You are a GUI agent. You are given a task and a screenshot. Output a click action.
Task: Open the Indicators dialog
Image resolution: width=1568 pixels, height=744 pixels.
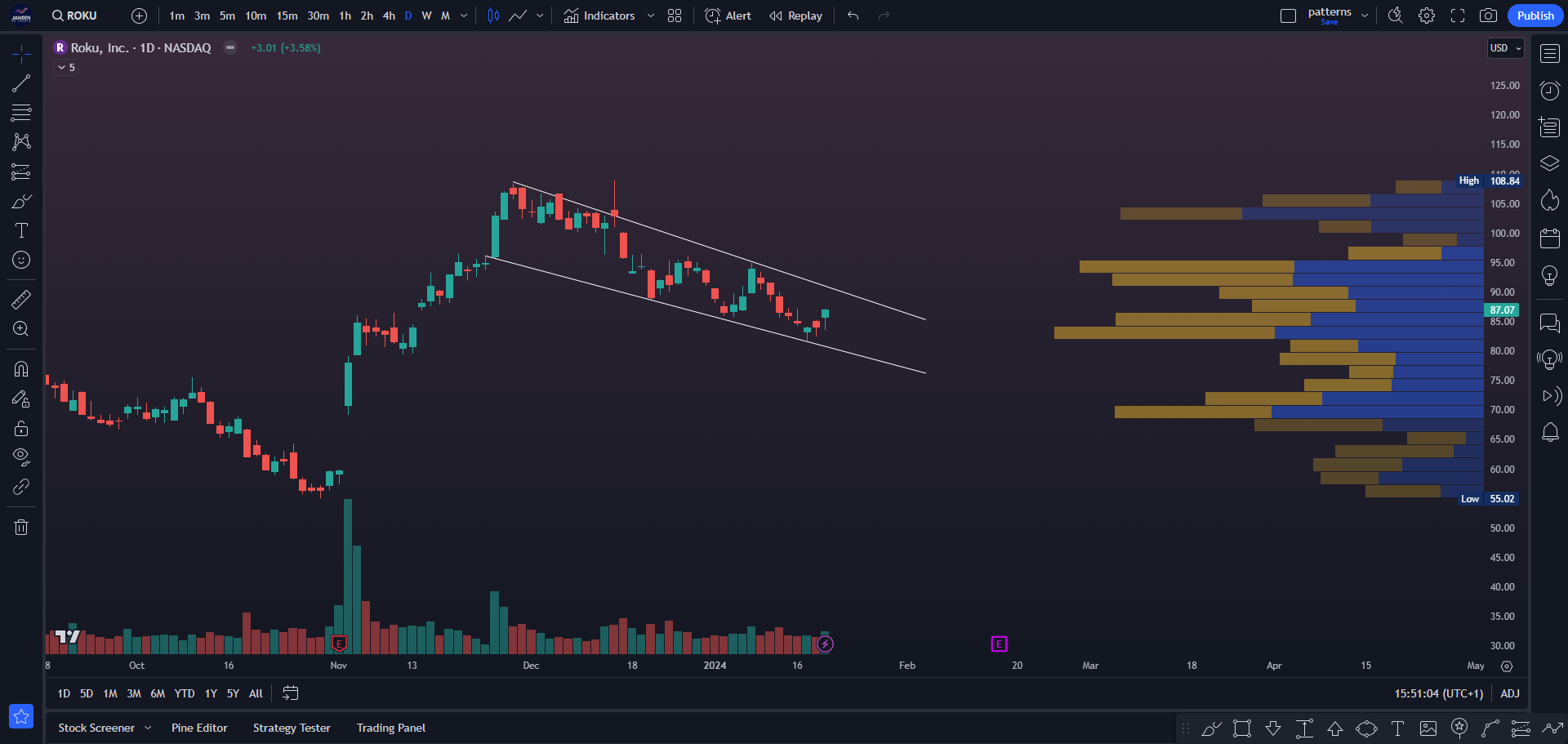[x=599, y=16]
